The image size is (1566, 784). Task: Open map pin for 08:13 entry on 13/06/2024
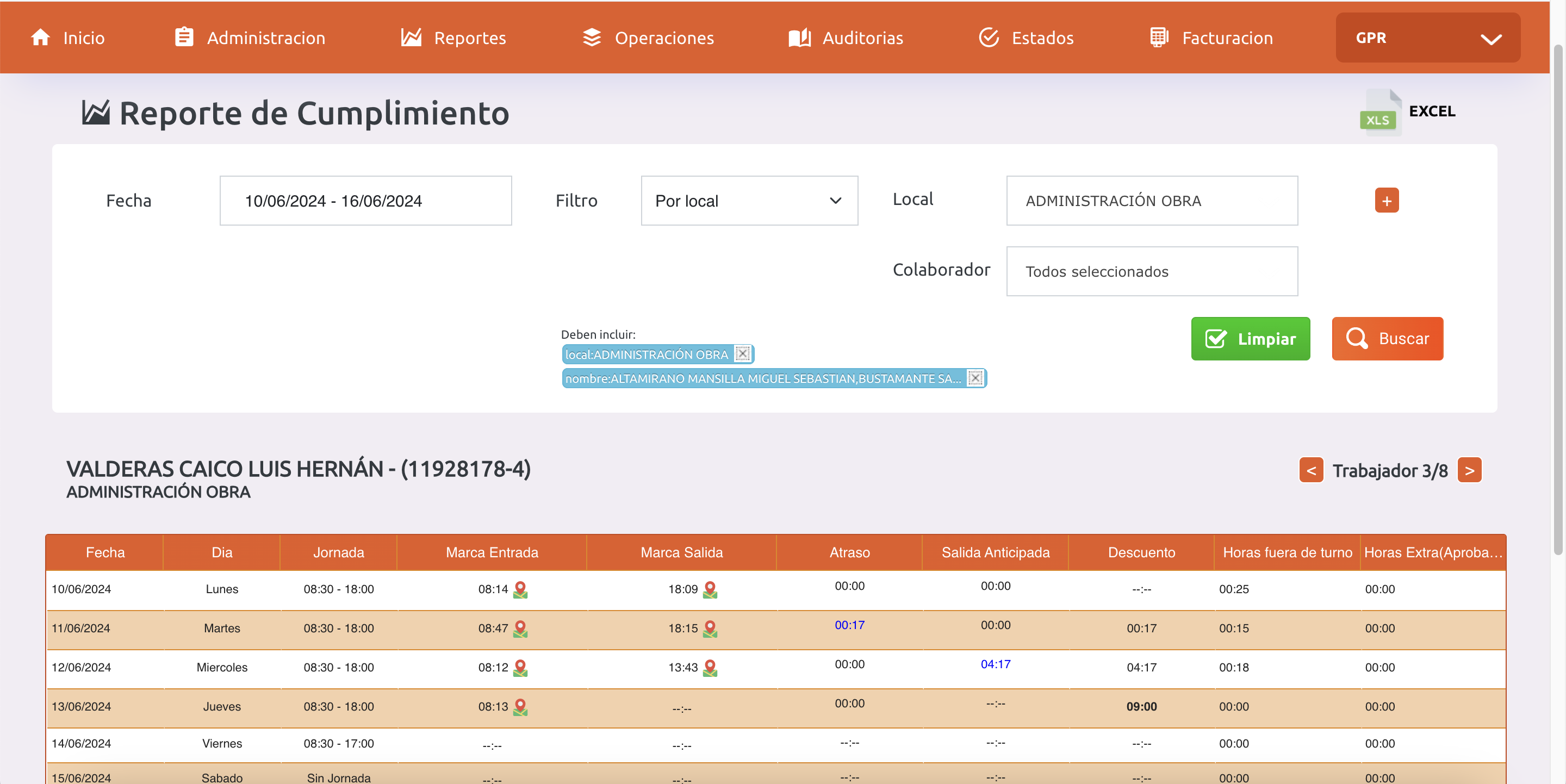520,707
